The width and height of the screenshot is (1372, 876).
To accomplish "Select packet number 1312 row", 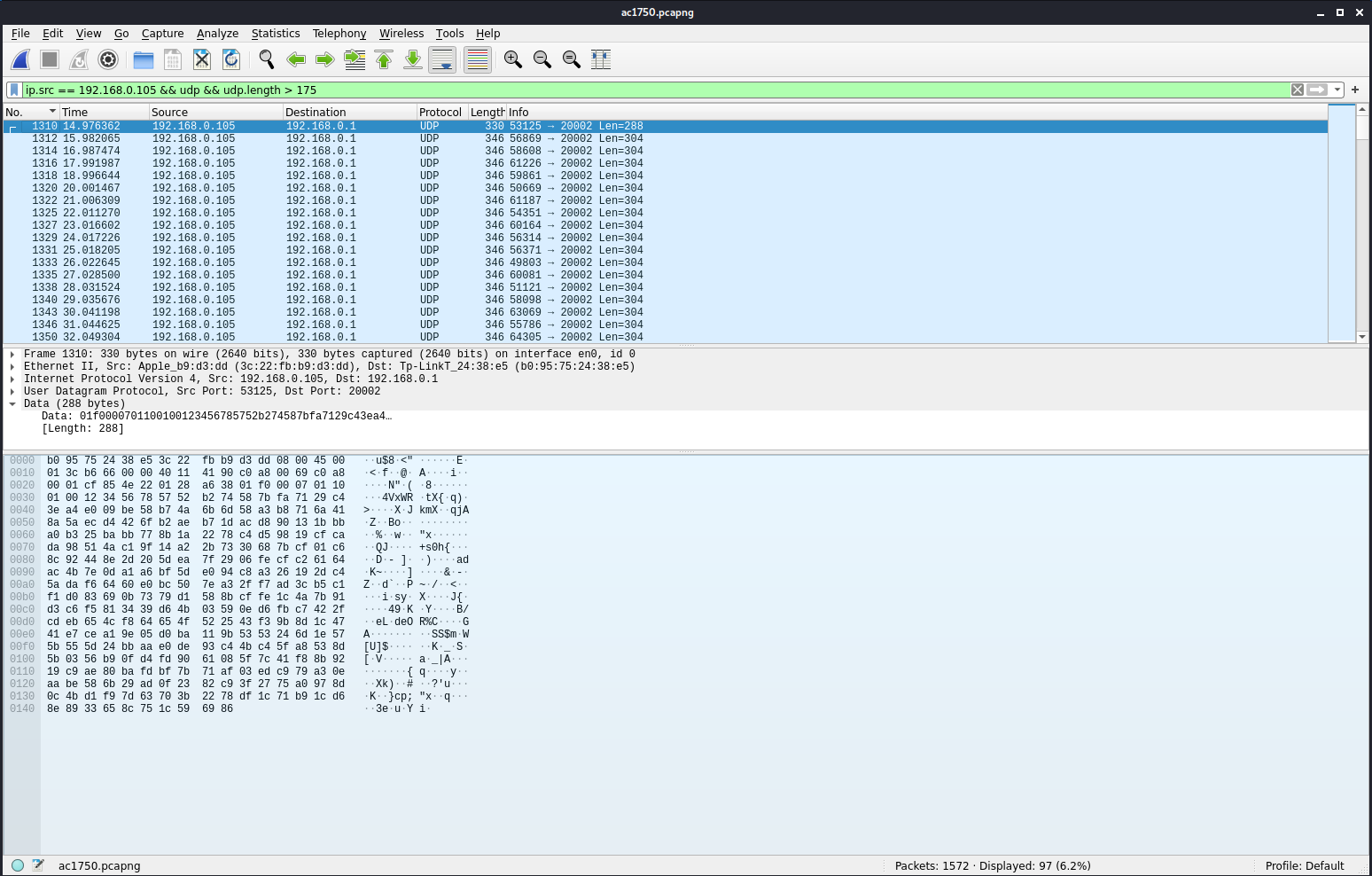I will click(x=665, y=138).
